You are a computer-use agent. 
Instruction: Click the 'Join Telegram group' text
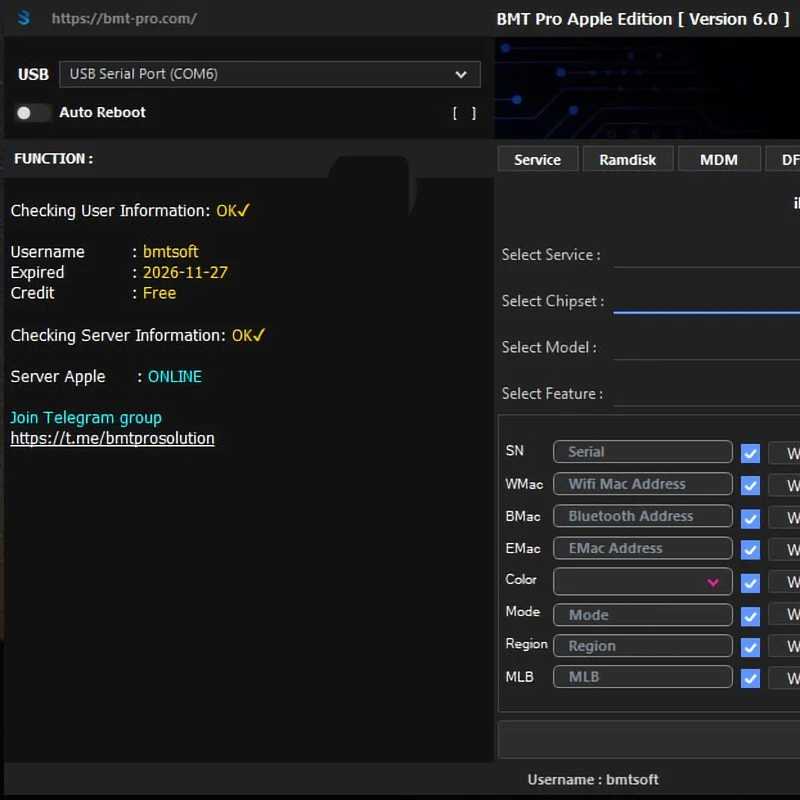[x=86, y=418]
